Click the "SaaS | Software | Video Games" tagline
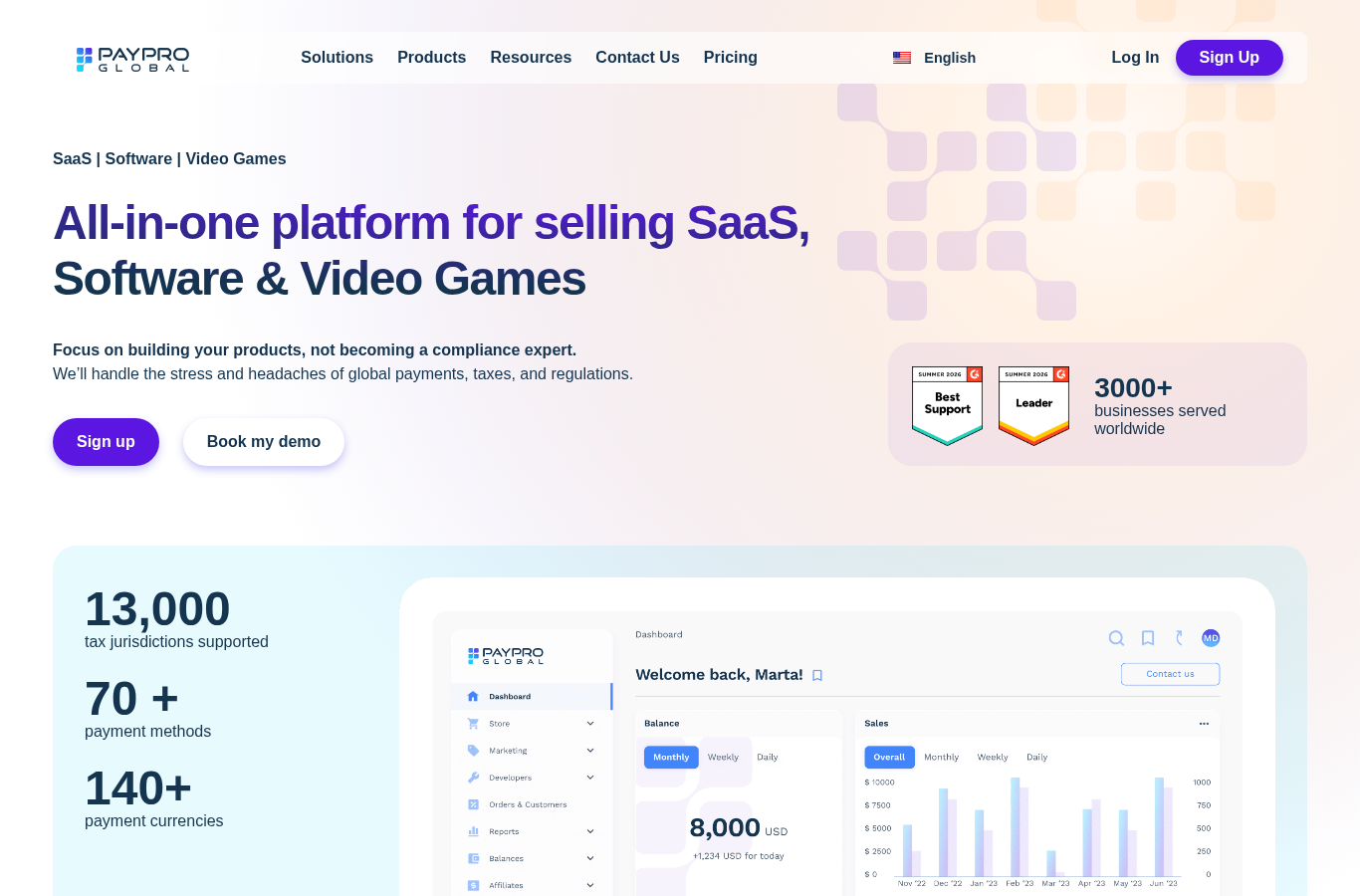Screen dimensions: 1360x896 (169, 159)
